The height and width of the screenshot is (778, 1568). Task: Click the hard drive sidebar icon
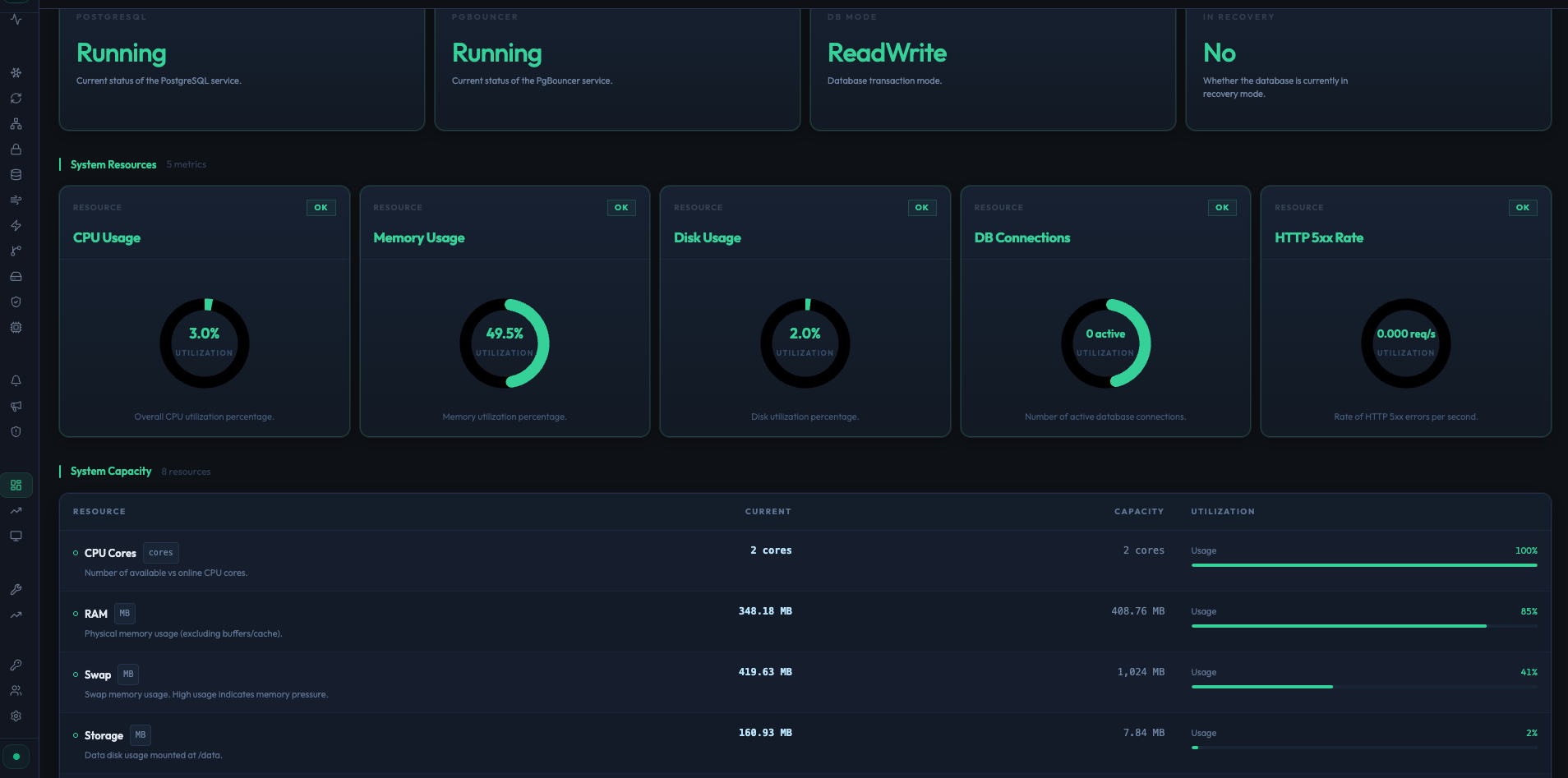(16, 276)
